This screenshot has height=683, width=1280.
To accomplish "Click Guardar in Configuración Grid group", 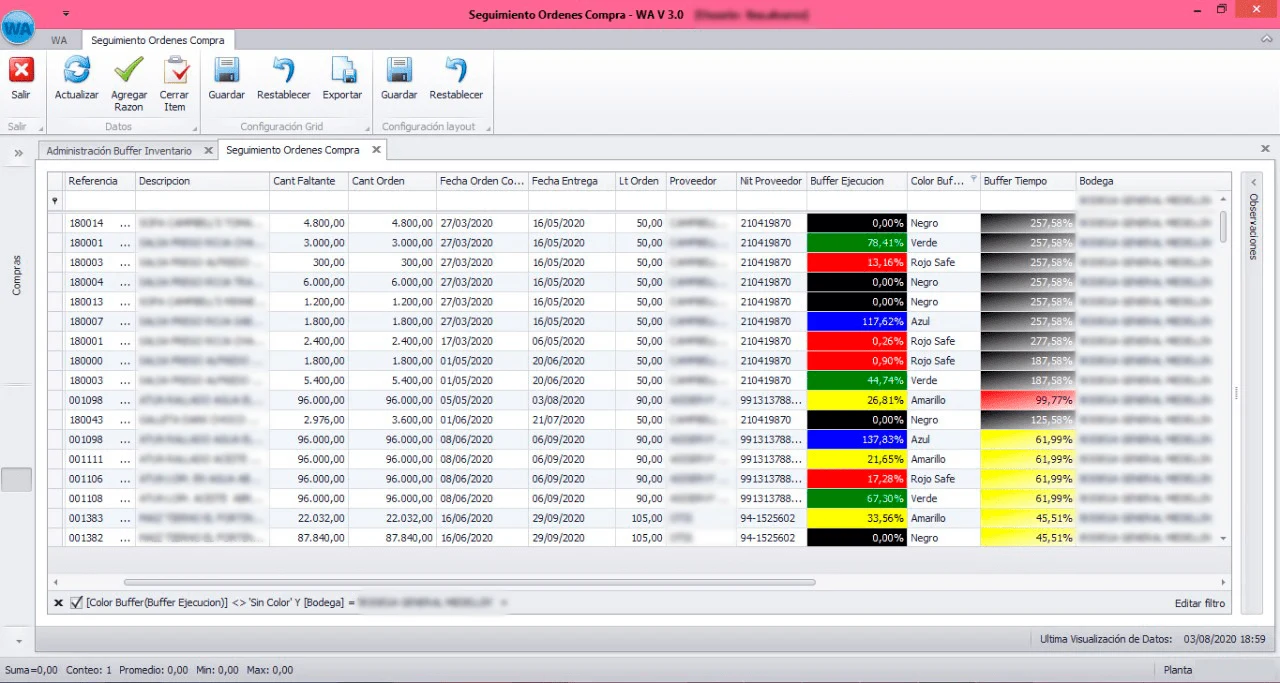I will click(227, 71).
